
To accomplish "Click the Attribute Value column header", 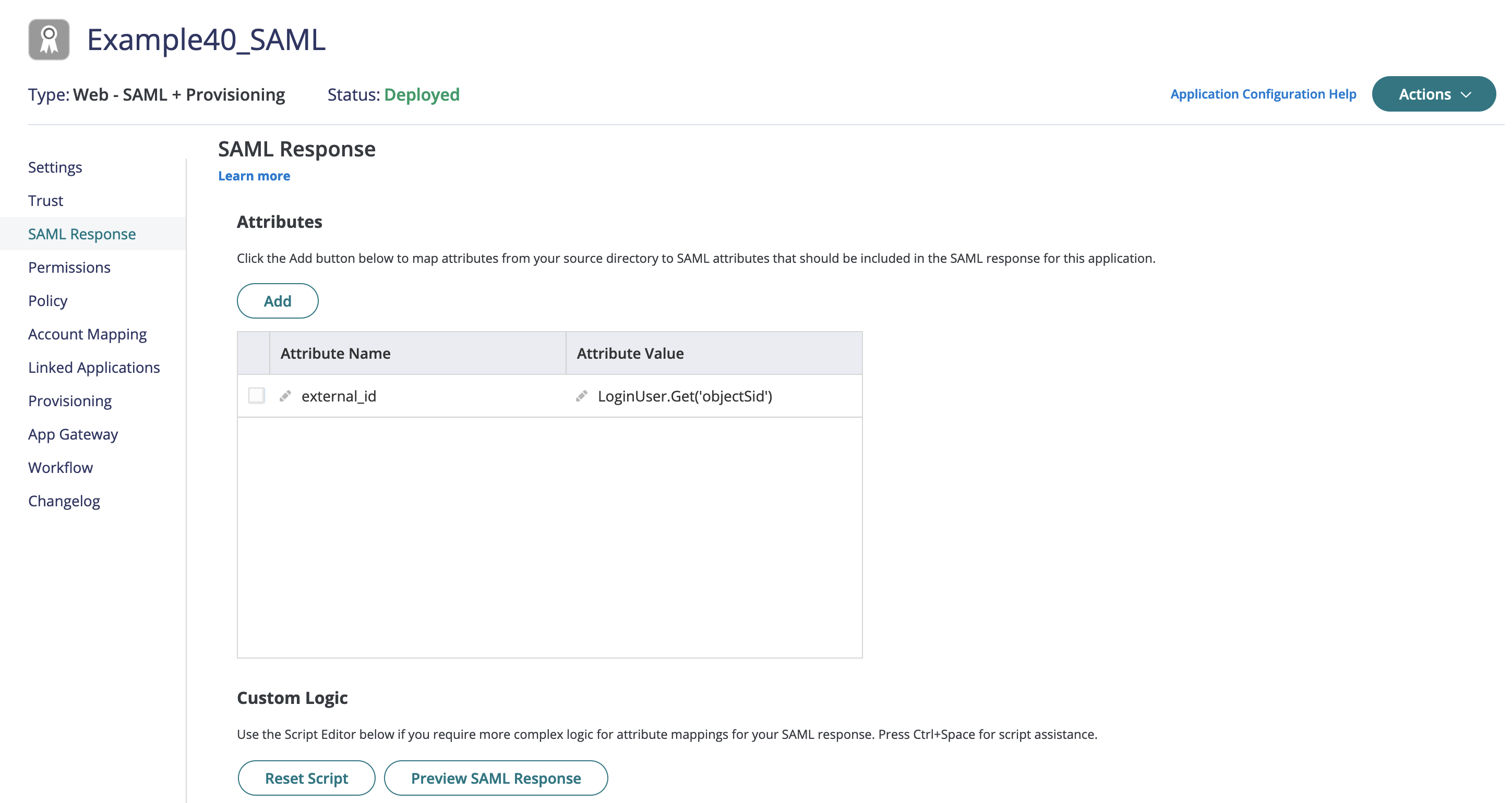I will (714, 353).
